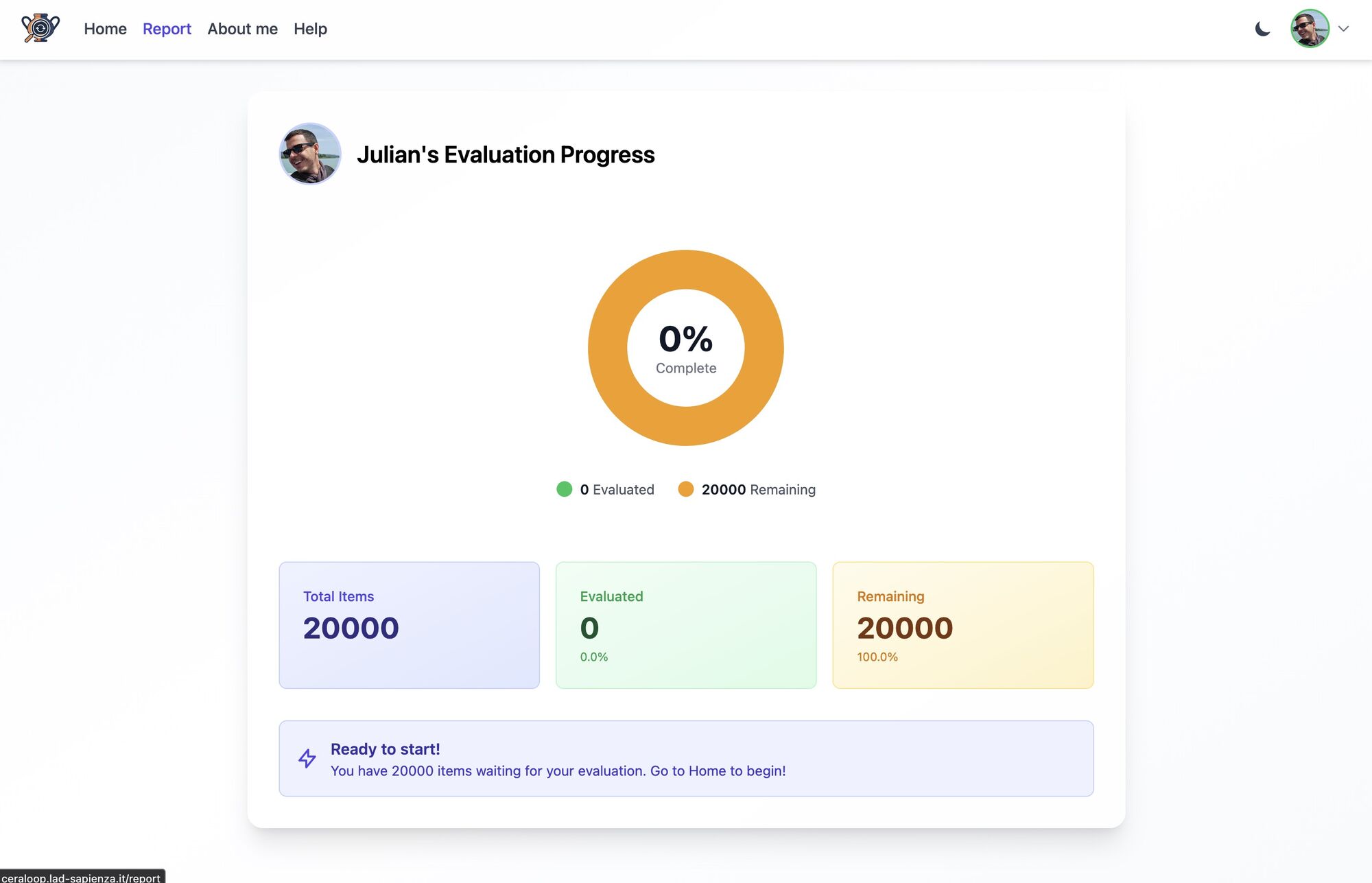Select the yellow Remaining stat card
This screenshot has width=1372, height=883.
[962, 625]
